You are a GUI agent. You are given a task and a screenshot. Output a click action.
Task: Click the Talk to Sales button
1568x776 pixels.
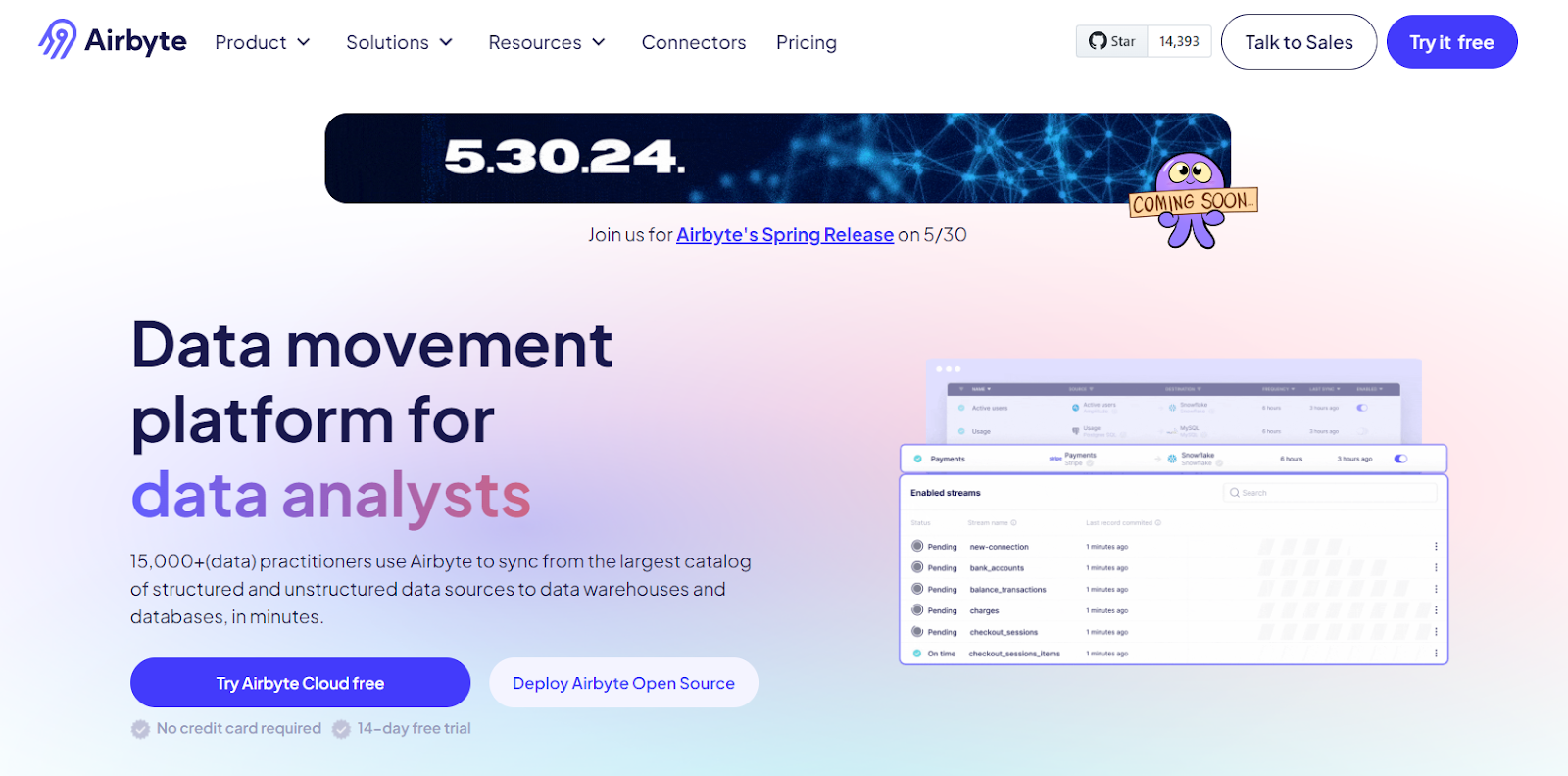[x=1298, y=42]
